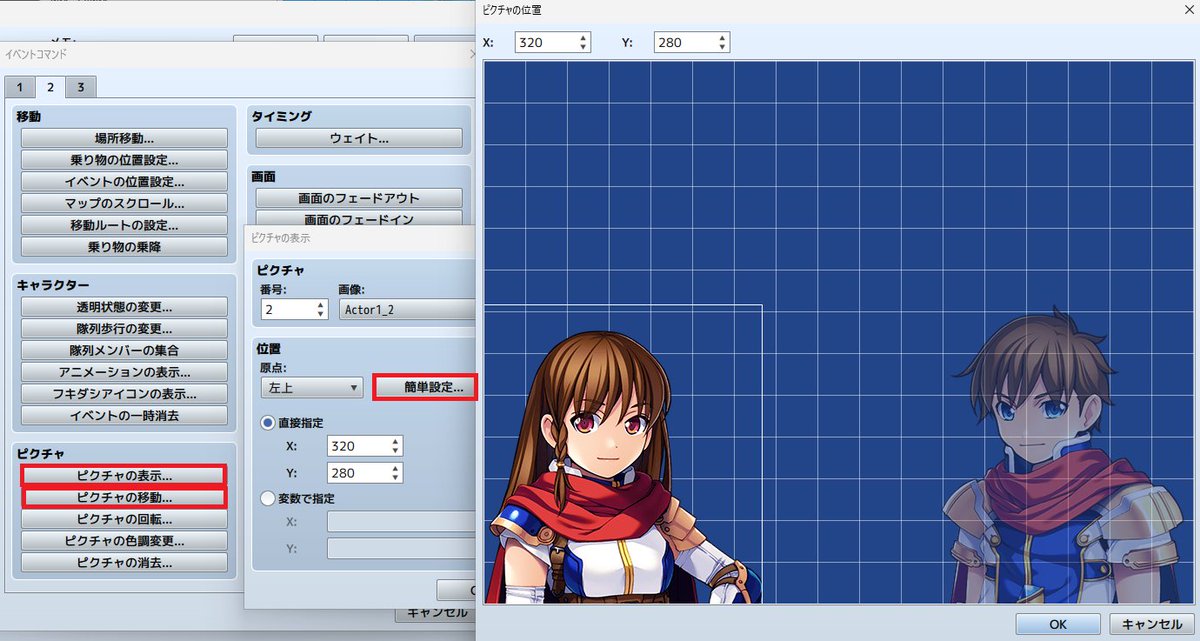Click 隊列メンバーの集合 button

(124, 350)
